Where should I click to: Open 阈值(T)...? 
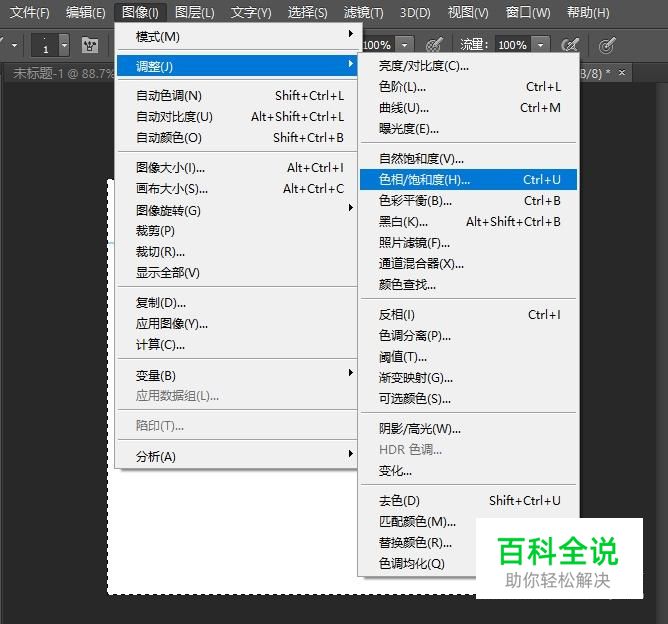pyautogui.click(x=468, y=356)
